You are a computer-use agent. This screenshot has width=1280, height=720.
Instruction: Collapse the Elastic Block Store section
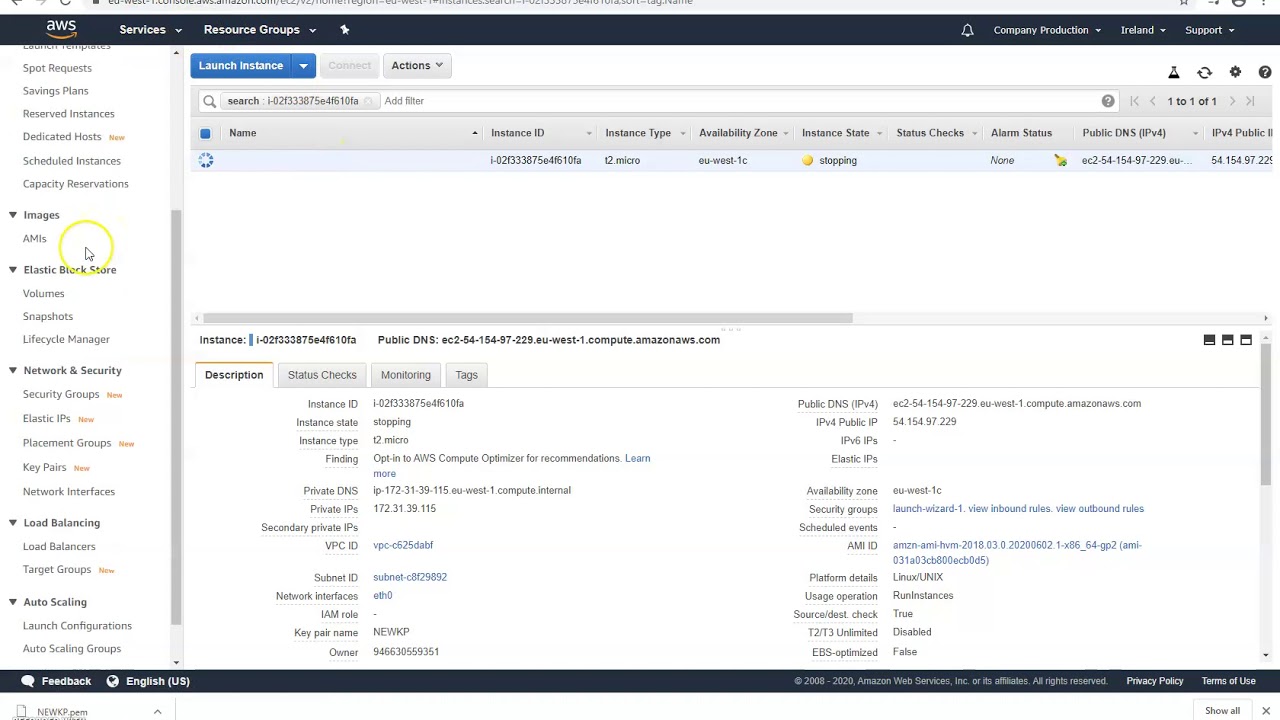pos(13,269)
